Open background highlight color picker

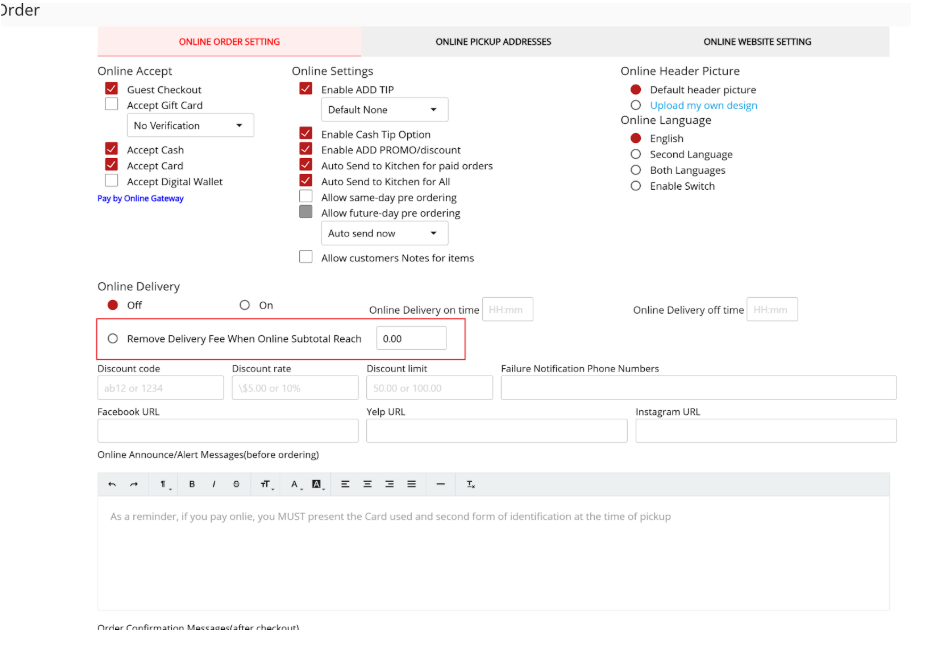tap(317, 484)
